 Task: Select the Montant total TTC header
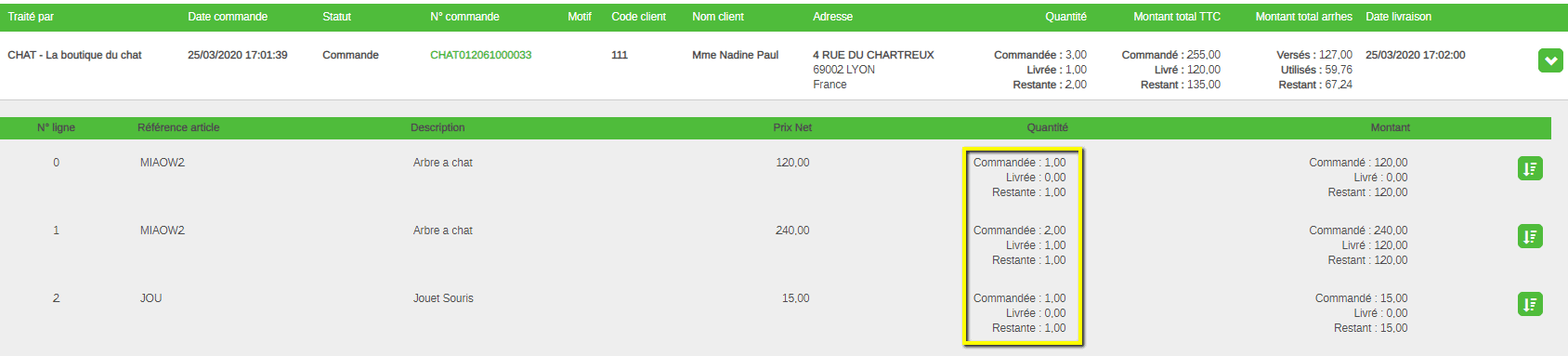coord(1177,17)
